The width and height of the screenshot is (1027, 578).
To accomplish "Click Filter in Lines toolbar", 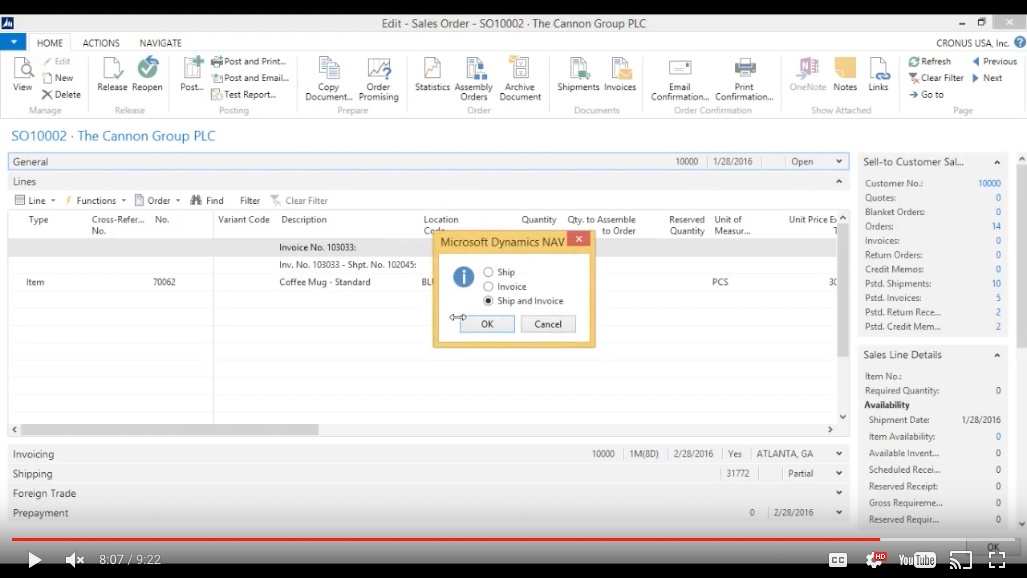I will (x=250, y=201).
